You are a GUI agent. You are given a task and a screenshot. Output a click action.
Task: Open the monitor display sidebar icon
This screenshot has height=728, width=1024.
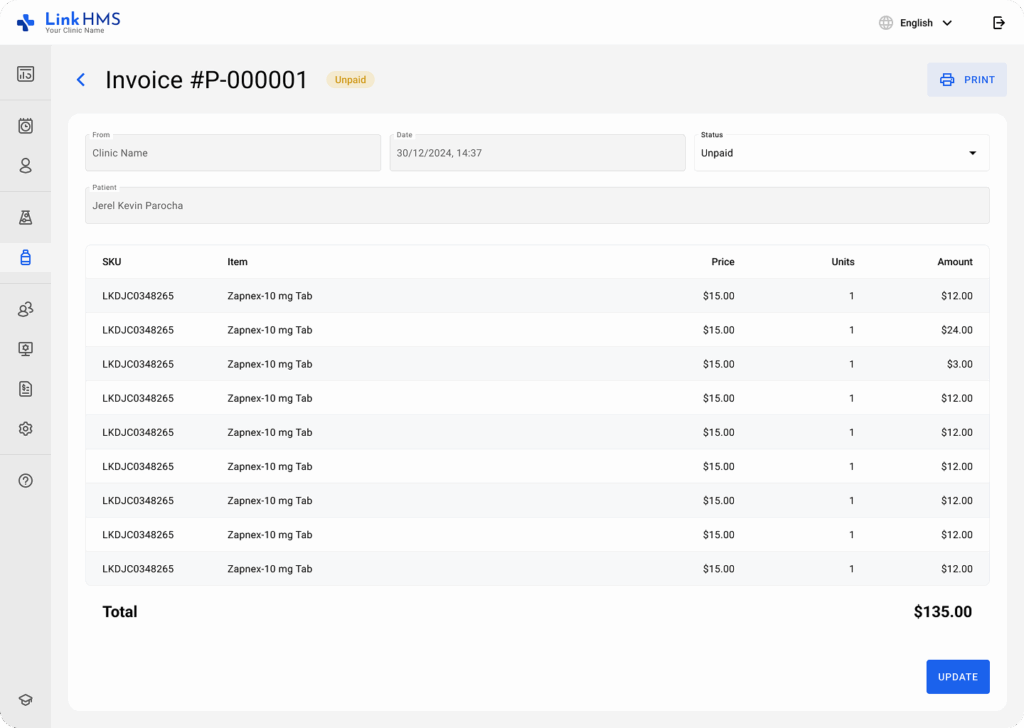click(x=25, y=349)
